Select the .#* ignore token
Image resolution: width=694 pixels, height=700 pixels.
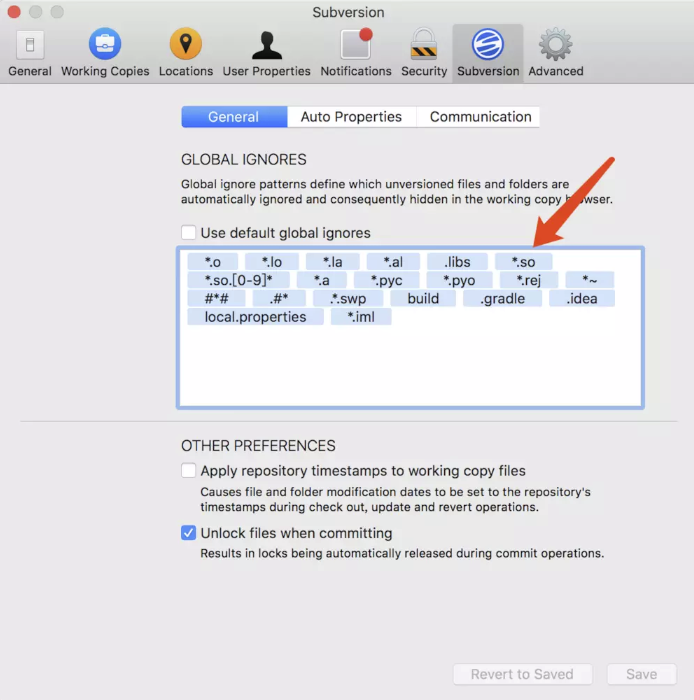click(x=279, y=298)
